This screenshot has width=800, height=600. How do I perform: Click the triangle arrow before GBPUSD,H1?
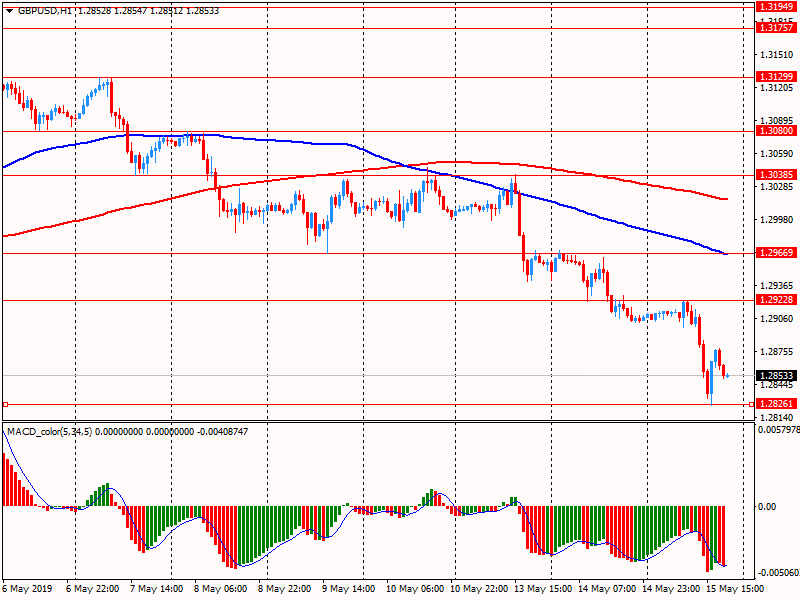pos(9,10)
